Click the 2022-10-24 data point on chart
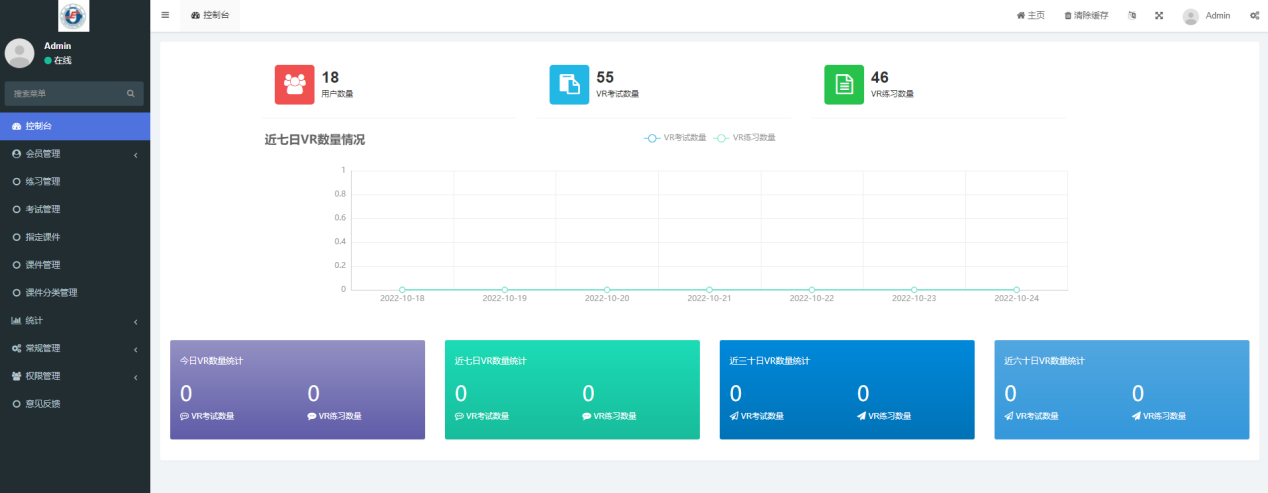Viewport: 1268px width, 493px height. pos(1016,290)
